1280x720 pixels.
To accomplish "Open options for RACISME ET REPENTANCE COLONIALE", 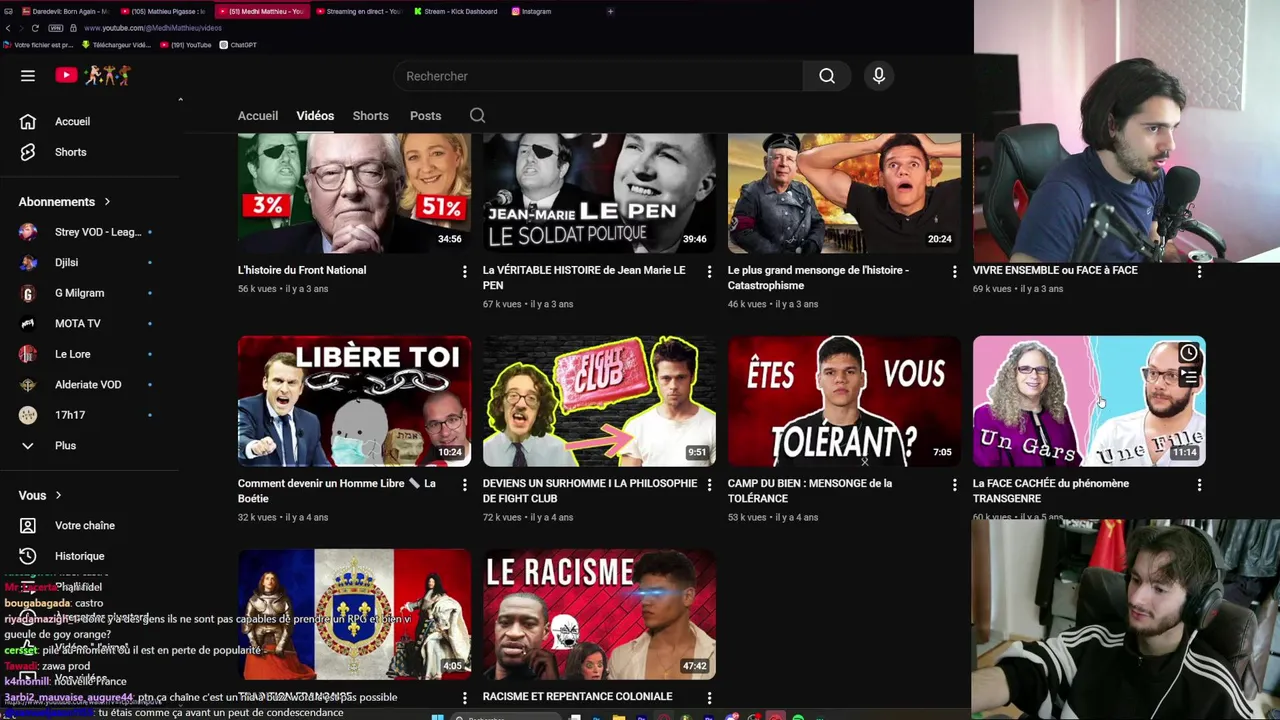I will click(x=709, y=697).
